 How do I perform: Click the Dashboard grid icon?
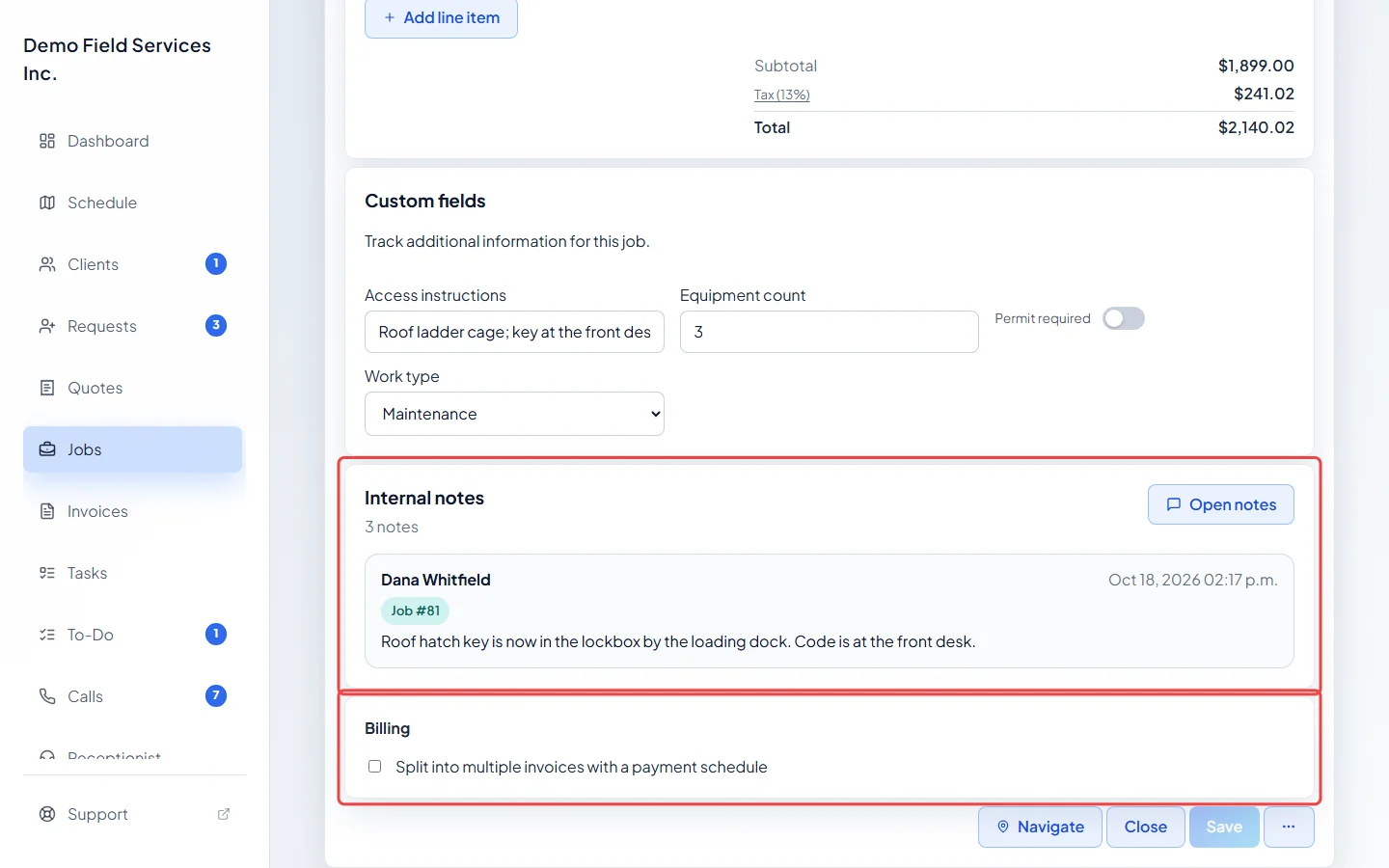(47, 141)
